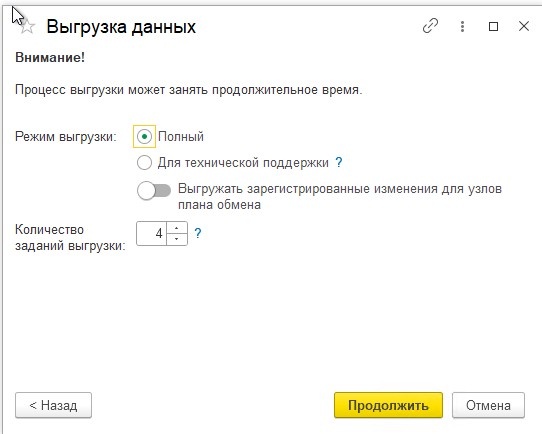Click the Количество заданий выгрузки label

coord(70,238)
